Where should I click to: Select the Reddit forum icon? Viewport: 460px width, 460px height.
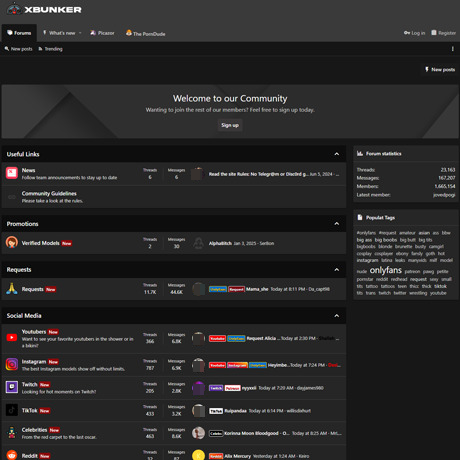pyautogui.click(x=12, y=455)
